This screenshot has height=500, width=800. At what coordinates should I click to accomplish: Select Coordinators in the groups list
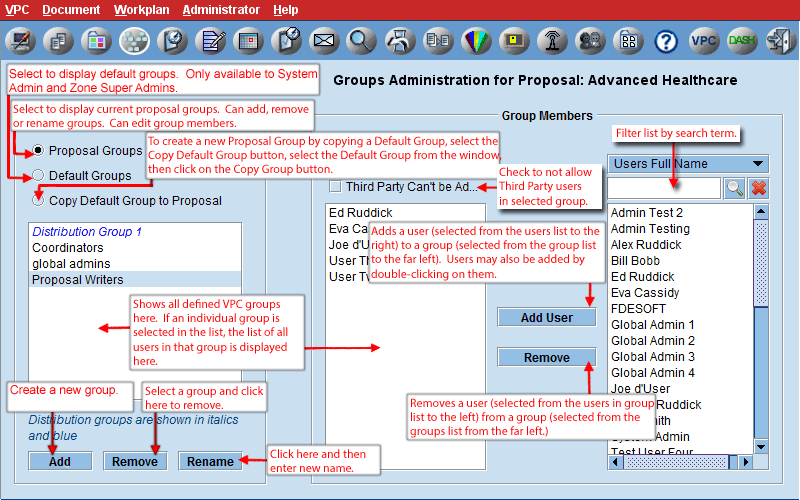click(x=135, y=247)
